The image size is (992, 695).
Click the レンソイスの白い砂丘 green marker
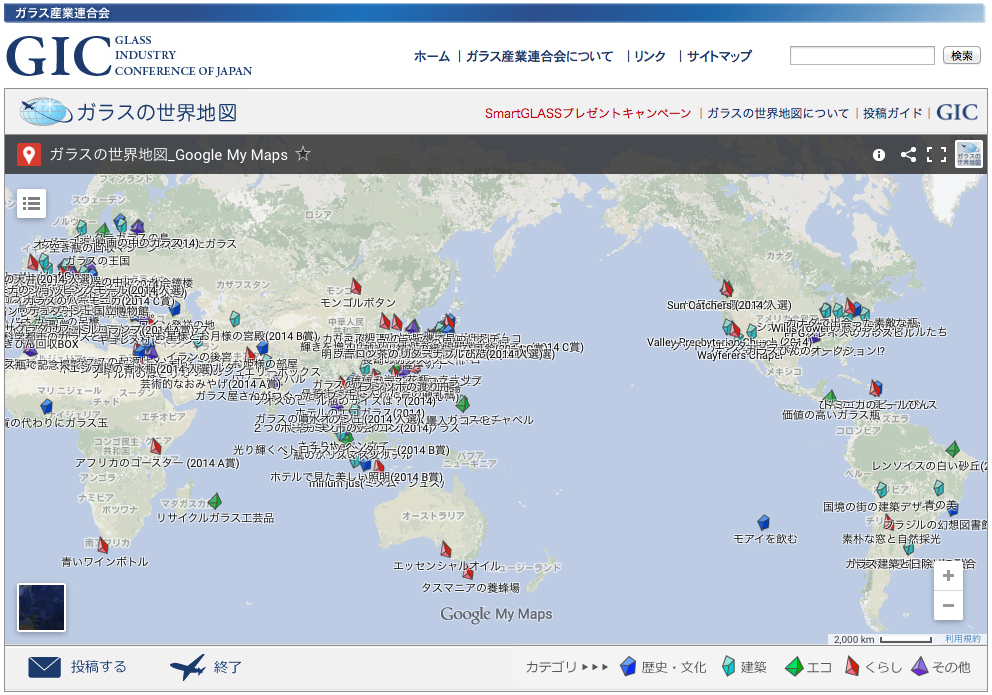pos(953,450)
